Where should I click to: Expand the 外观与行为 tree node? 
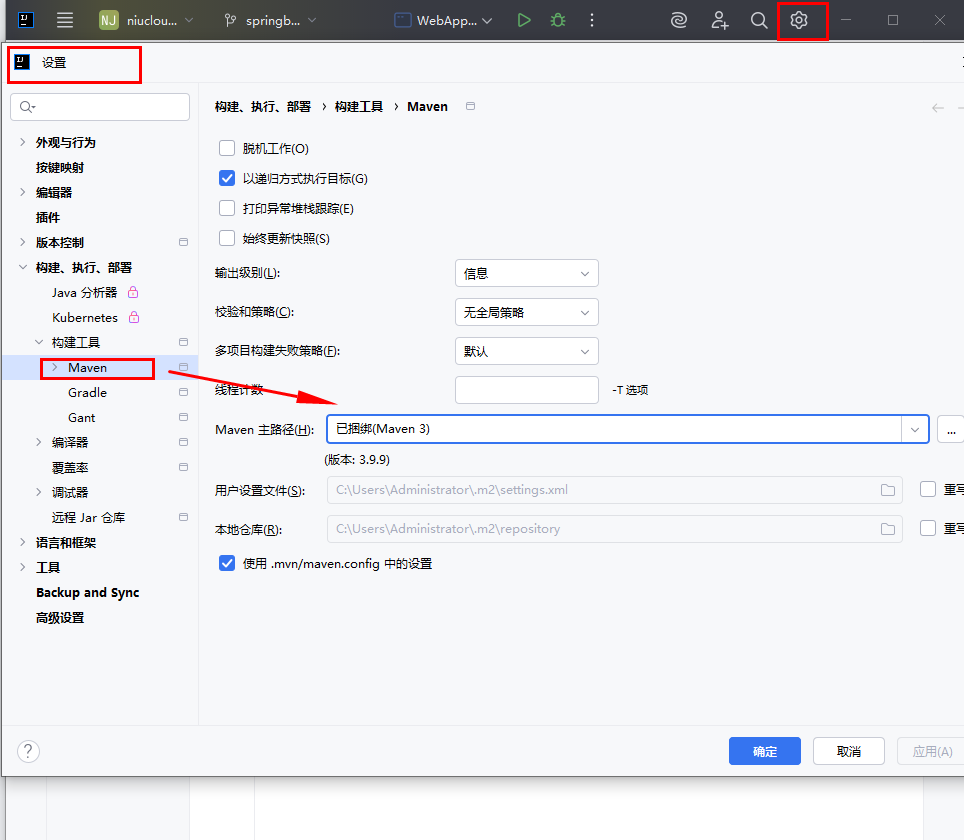click(23, 143)
